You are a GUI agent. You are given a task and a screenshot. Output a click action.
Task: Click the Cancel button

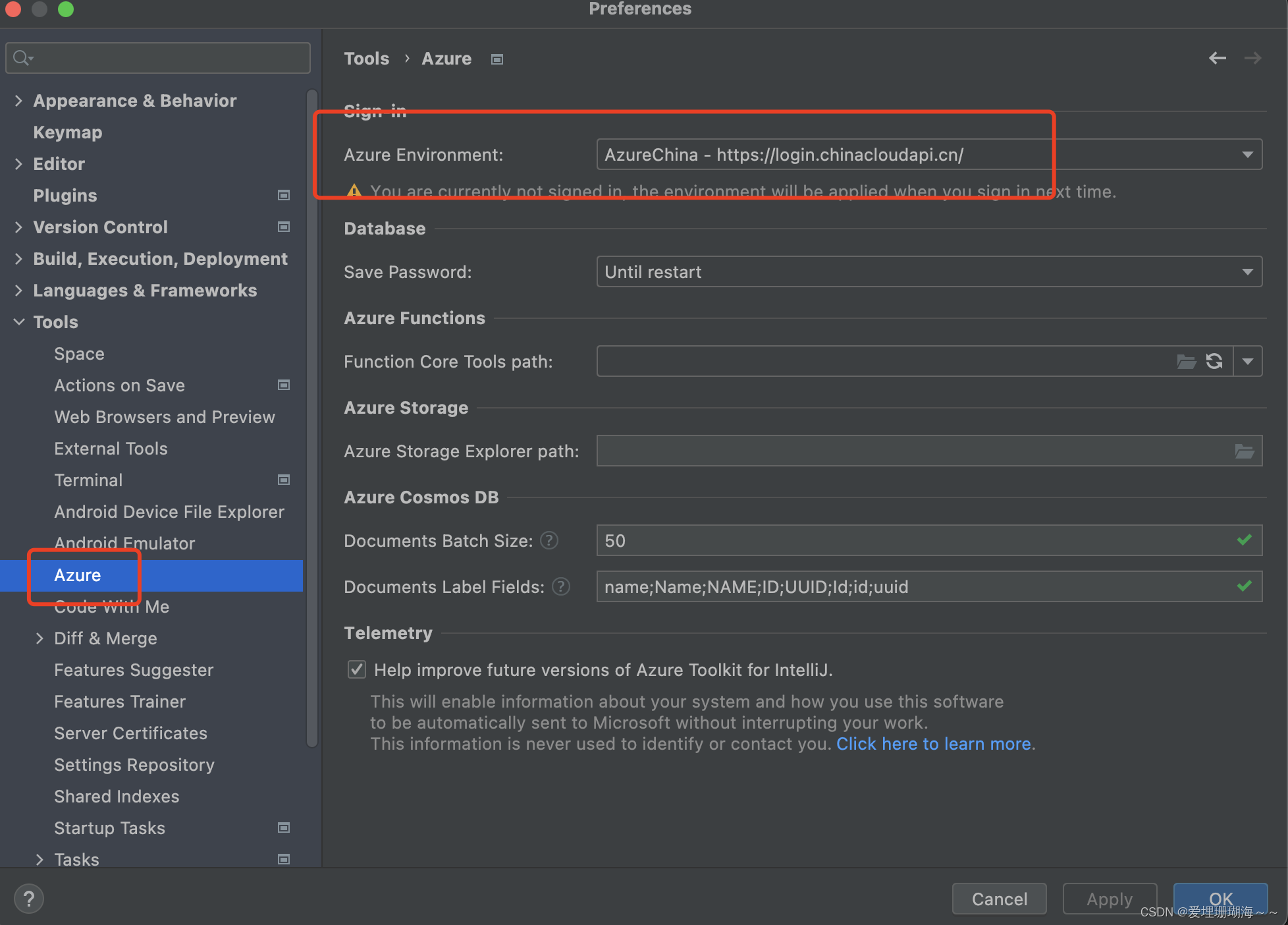[x=999, y=899]
